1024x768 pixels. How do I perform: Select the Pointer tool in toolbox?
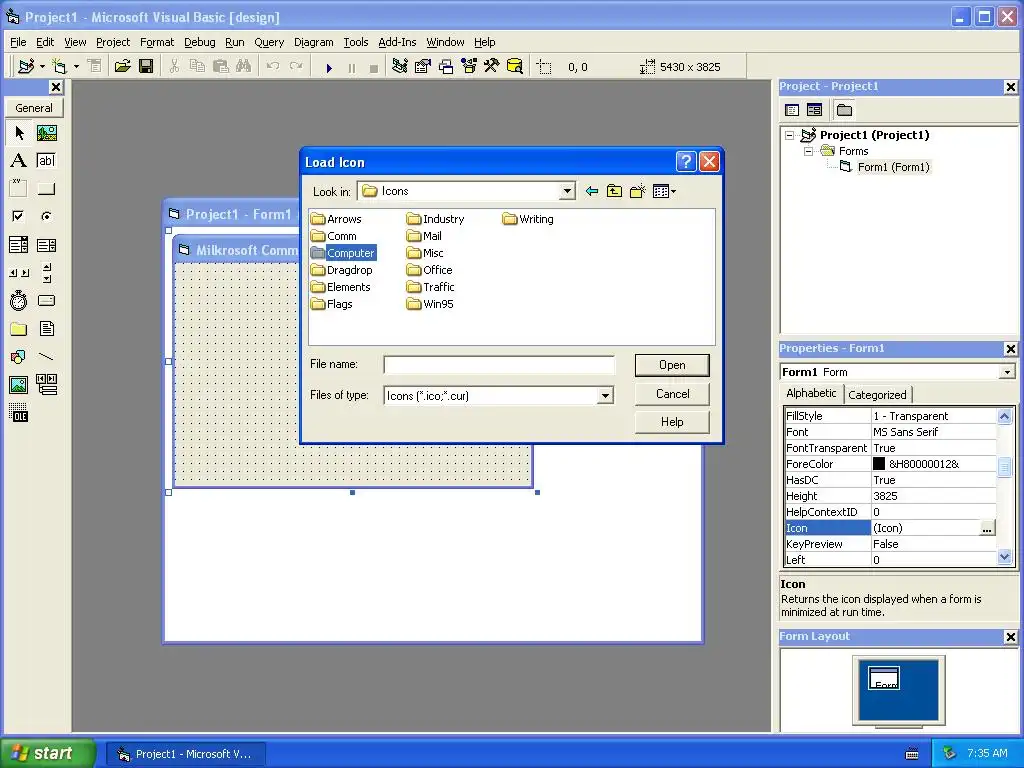click(x=19, y=133)
